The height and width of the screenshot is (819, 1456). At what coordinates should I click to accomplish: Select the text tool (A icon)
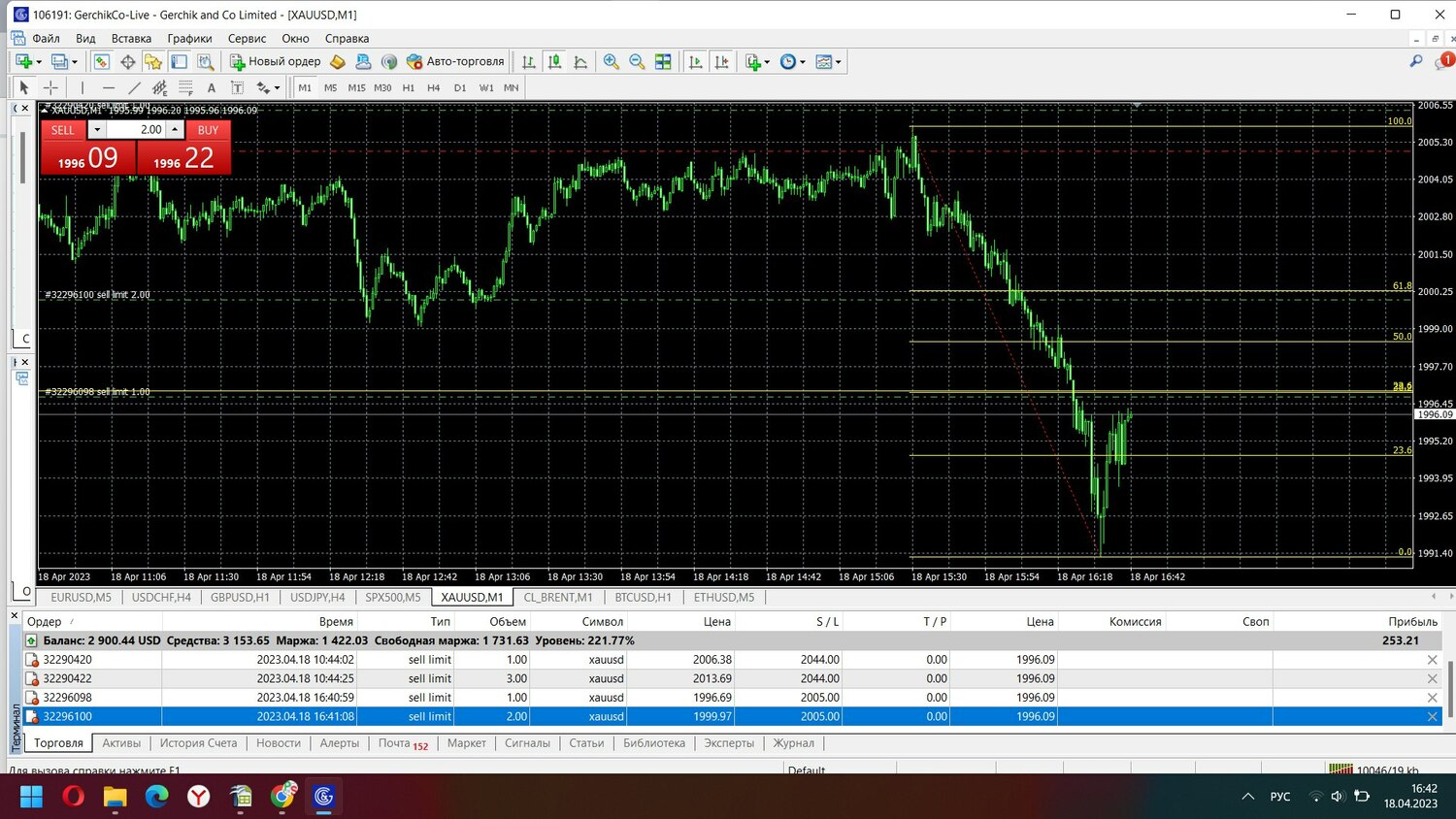point(212,87)
